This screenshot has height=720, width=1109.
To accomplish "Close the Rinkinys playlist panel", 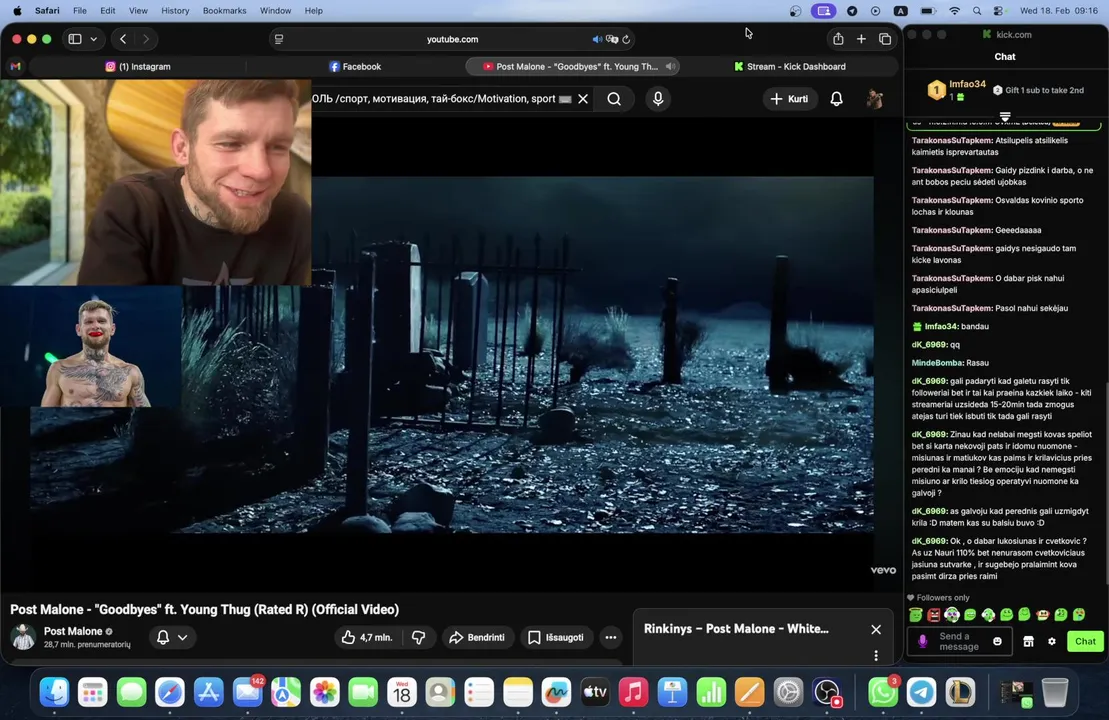I will (876, 629).
